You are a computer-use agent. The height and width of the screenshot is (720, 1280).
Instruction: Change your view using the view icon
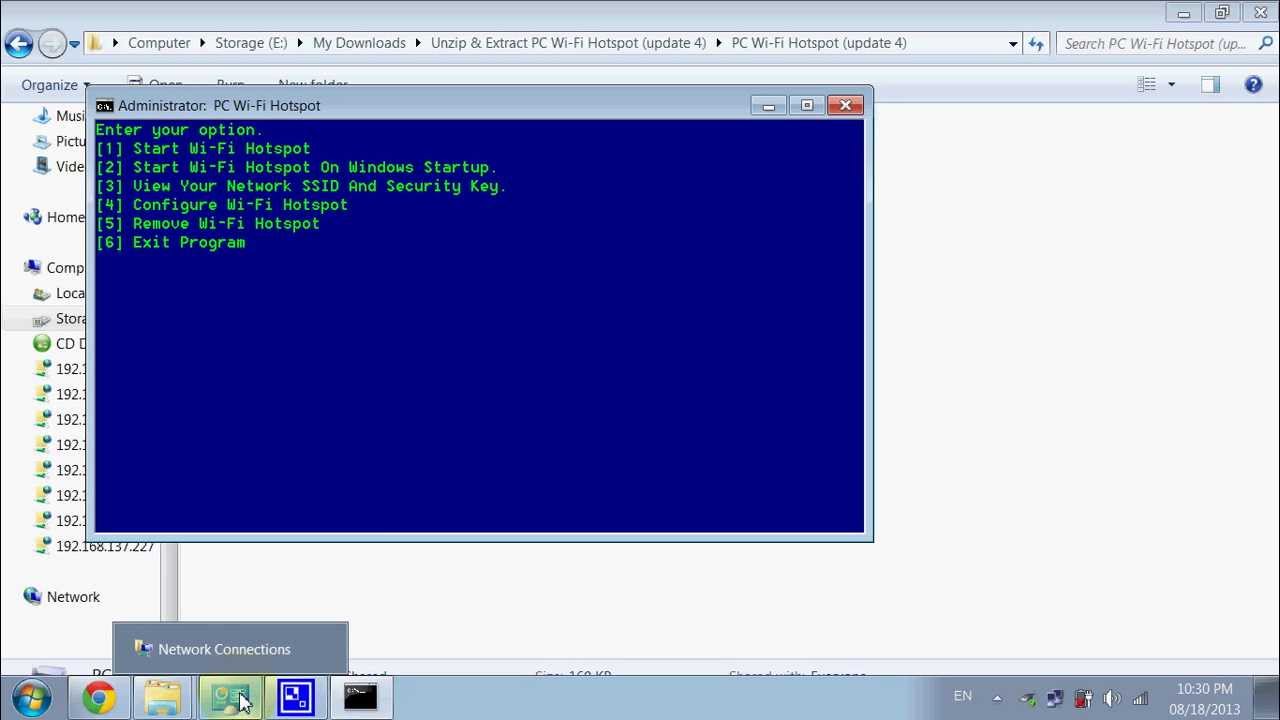[x=1147, y=85]
